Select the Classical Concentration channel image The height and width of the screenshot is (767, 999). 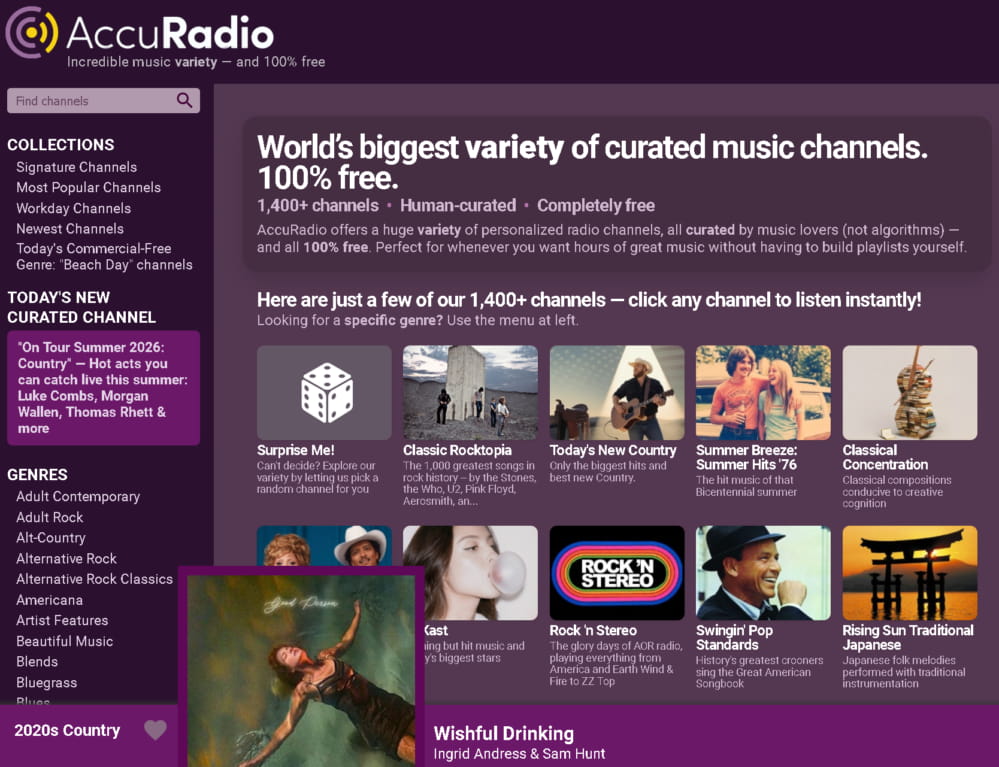pyautogui.click(x=910, y=392)
